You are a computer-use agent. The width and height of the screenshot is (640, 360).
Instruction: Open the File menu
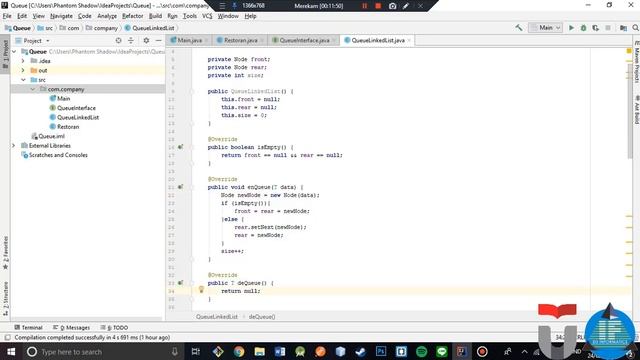tap(7, 16)
